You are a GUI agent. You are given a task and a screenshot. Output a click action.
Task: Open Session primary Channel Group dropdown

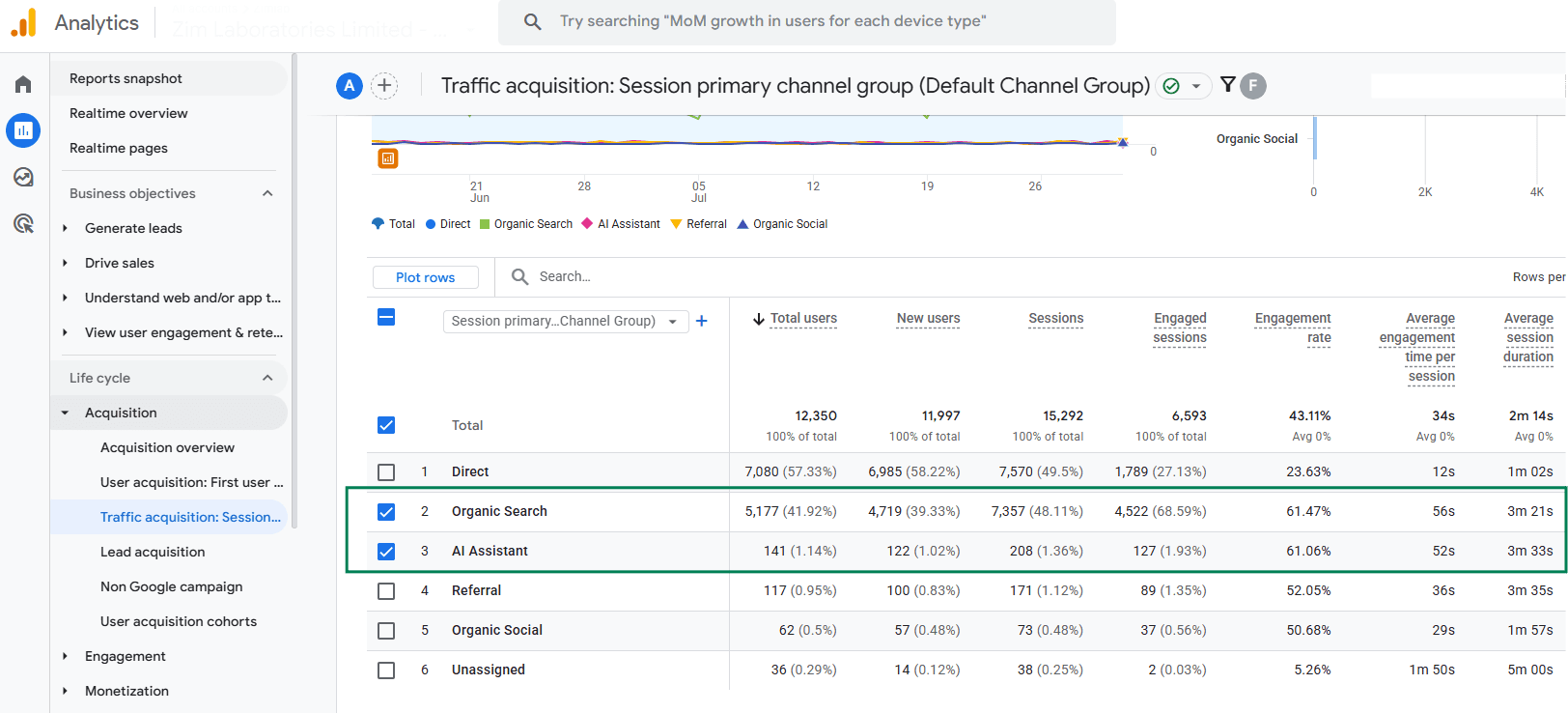click(x=566, y=321)
